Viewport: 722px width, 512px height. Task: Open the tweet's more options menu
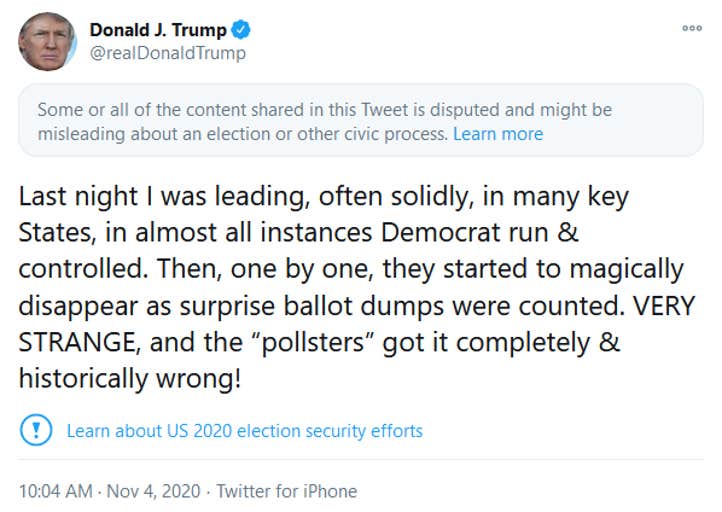pos(691,28)
